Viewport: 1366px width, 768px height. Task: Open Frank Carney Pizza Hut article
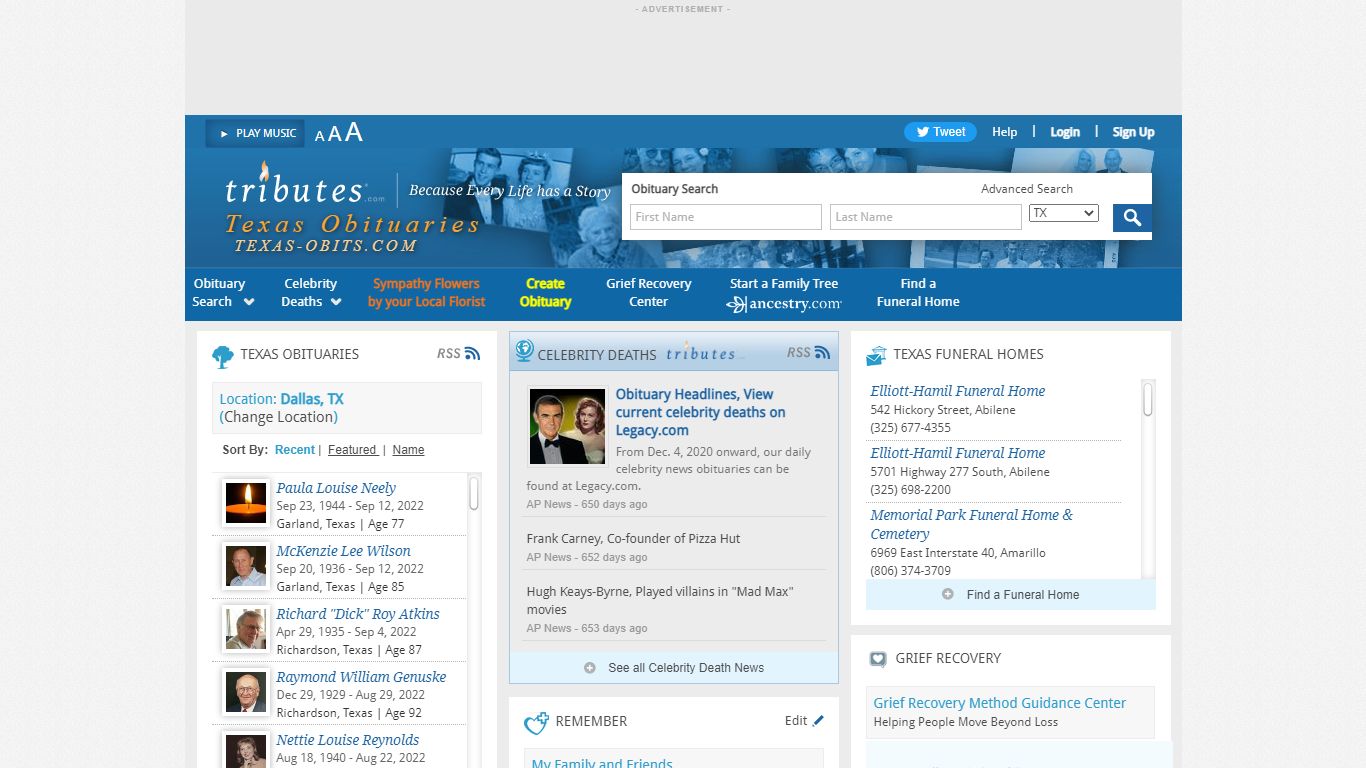(x=633, y=538)
